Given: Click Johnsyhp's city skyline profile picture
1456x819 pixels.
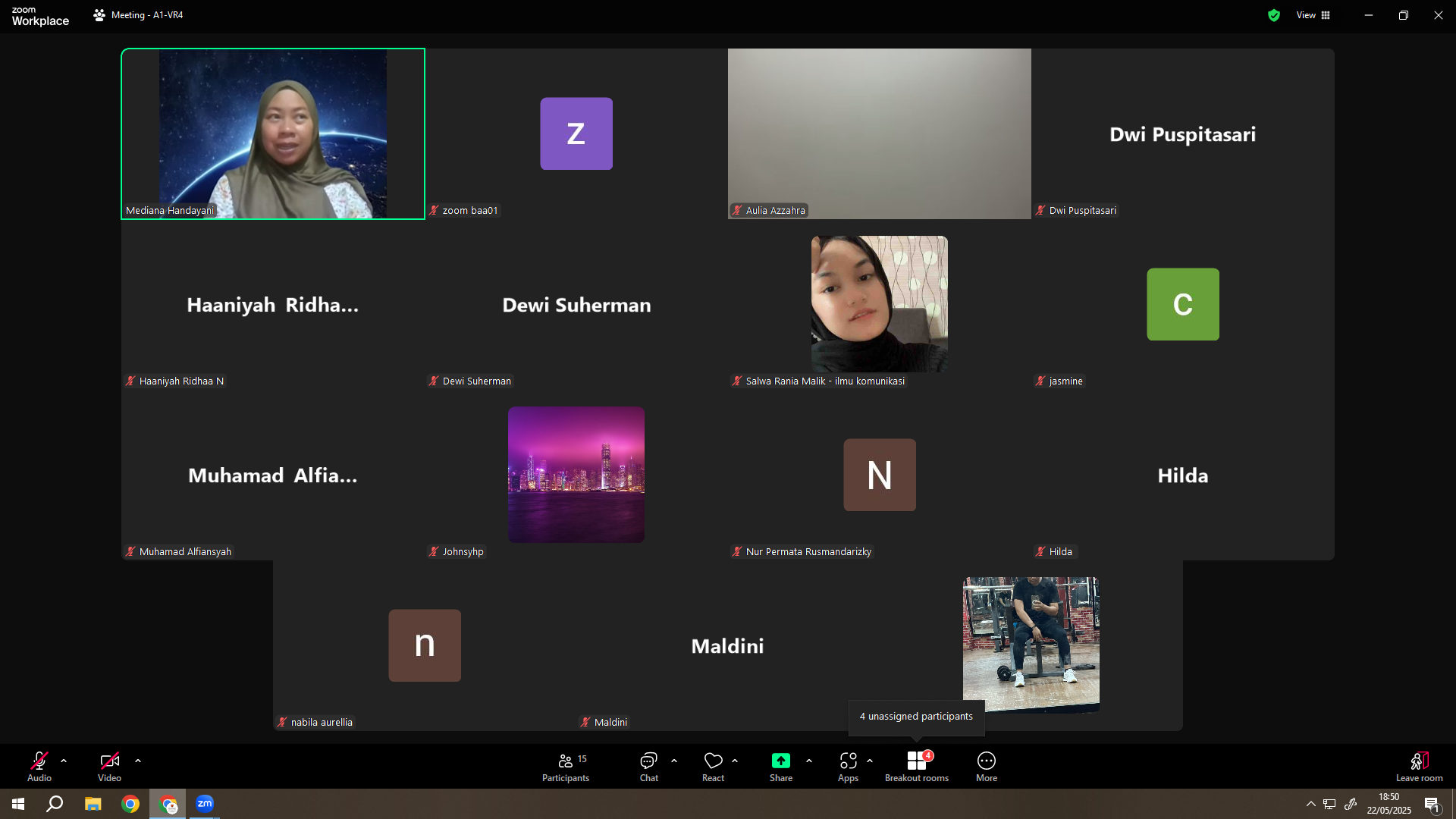Looking at the screenshot, I should [576, 475].
